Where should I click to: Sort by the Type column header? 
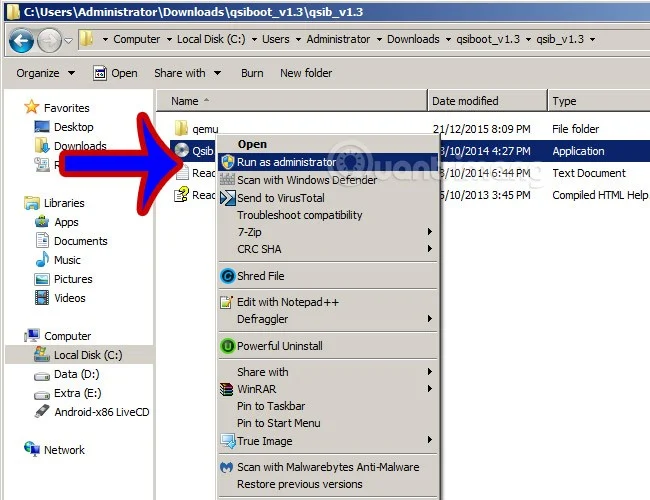pos(599,101)
